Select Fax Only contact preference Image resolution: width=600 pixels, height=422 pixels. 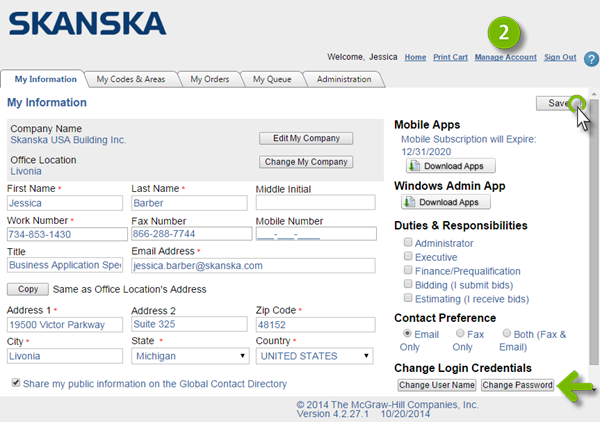460,334
